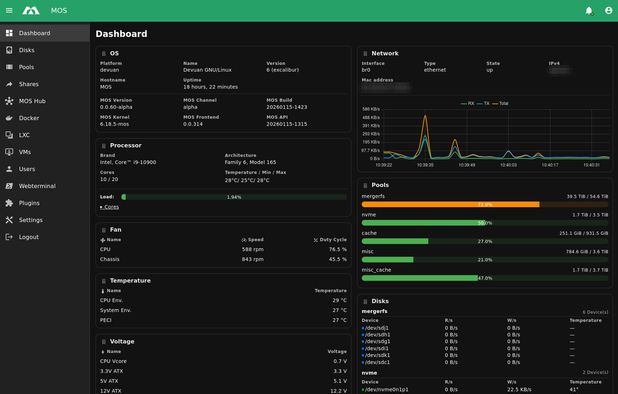
Task: Select the /dev/sdj1 device row
Action: (485, 328)
